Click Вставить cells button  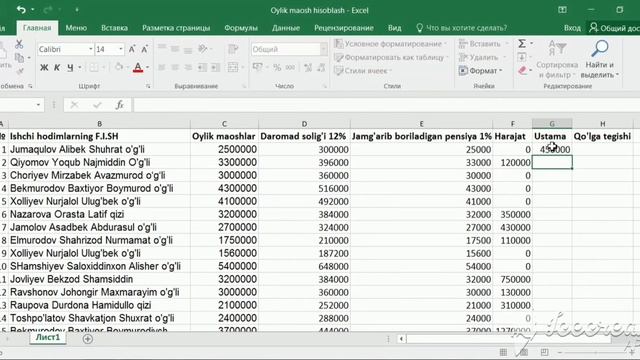tap(484, 44)
